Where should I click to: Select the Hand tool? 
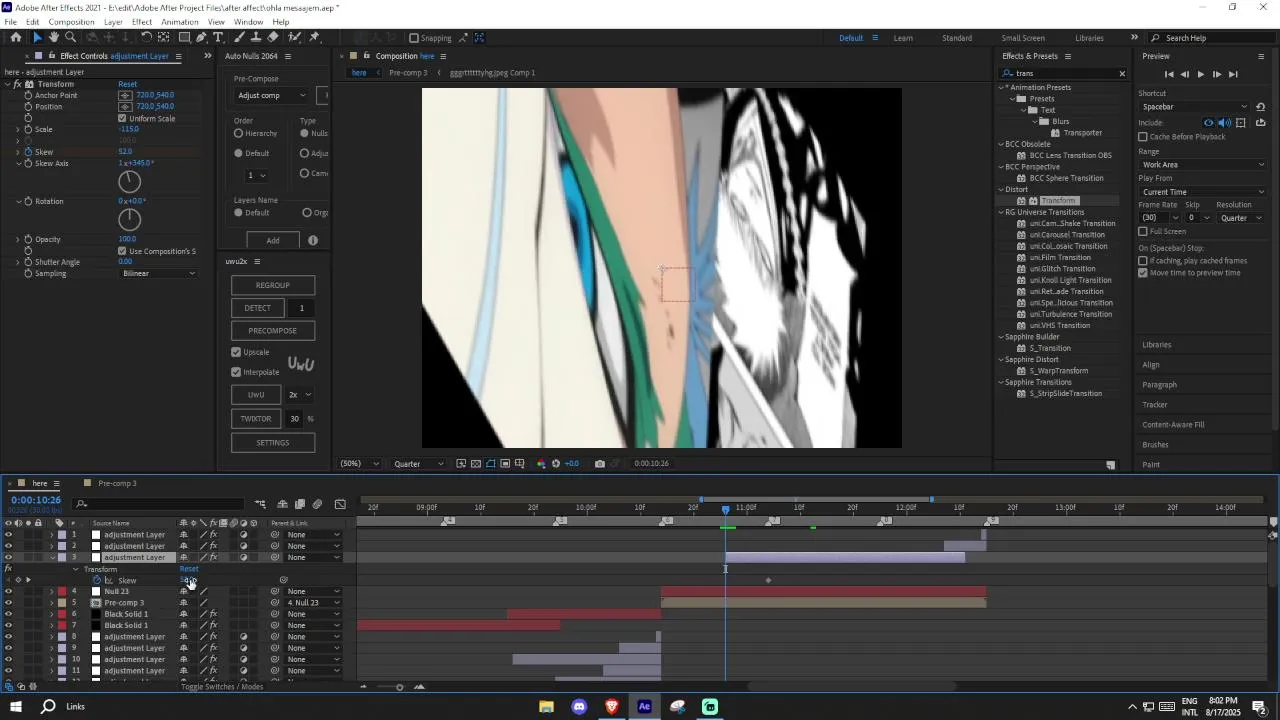coord(54,37)
